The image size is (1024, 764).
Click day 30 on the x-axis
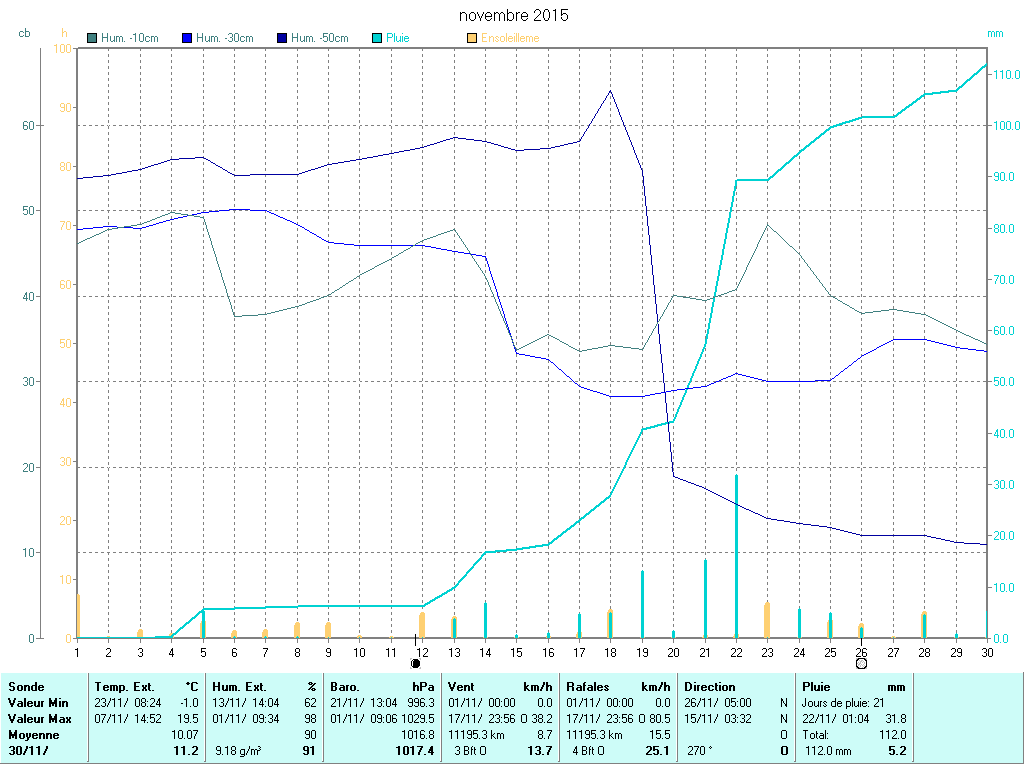click(986, 651)
